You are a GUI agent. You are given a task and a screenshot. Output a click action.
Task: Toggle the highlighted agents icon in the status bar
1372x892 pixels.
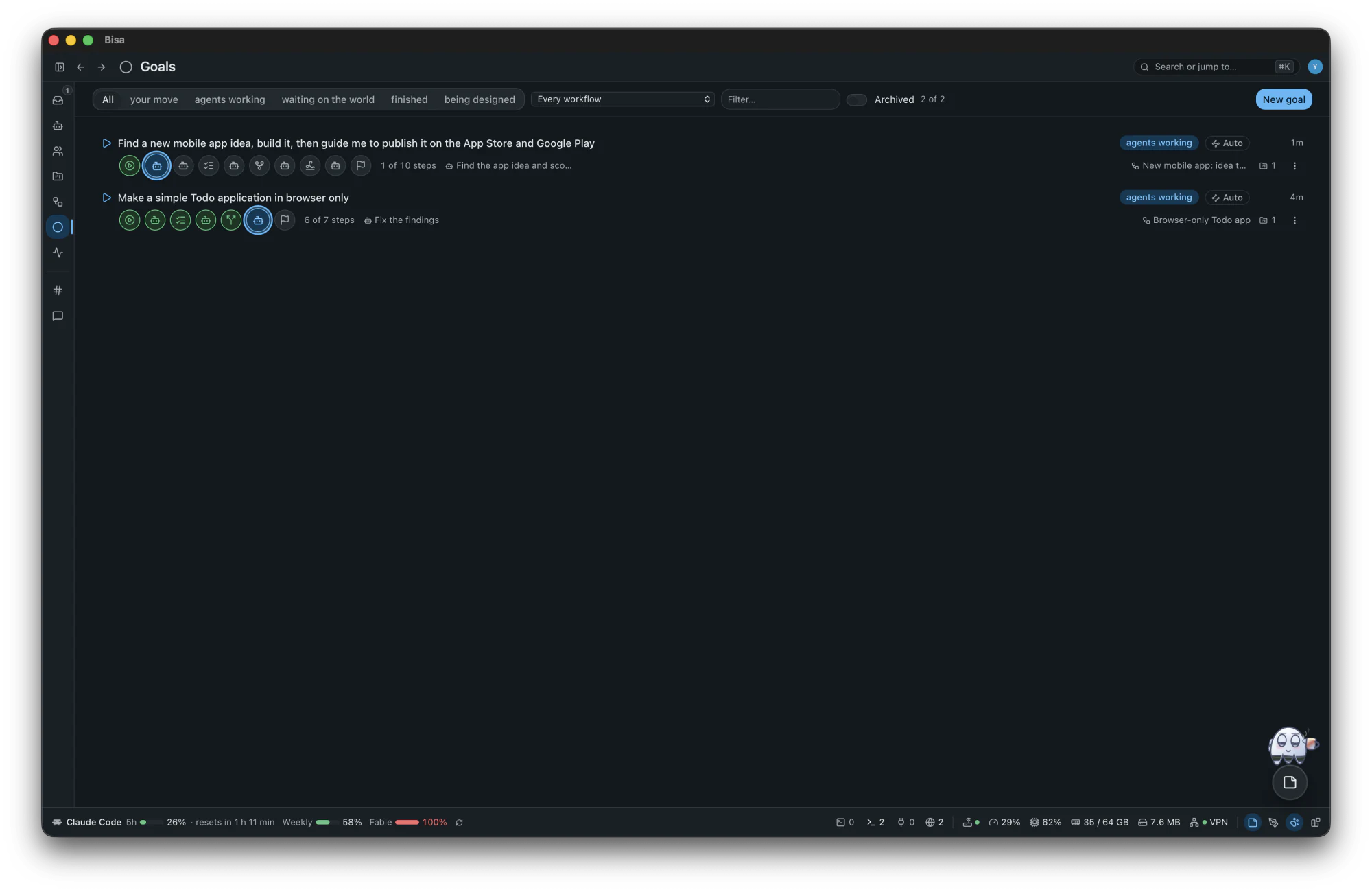tap(1294, 823)
